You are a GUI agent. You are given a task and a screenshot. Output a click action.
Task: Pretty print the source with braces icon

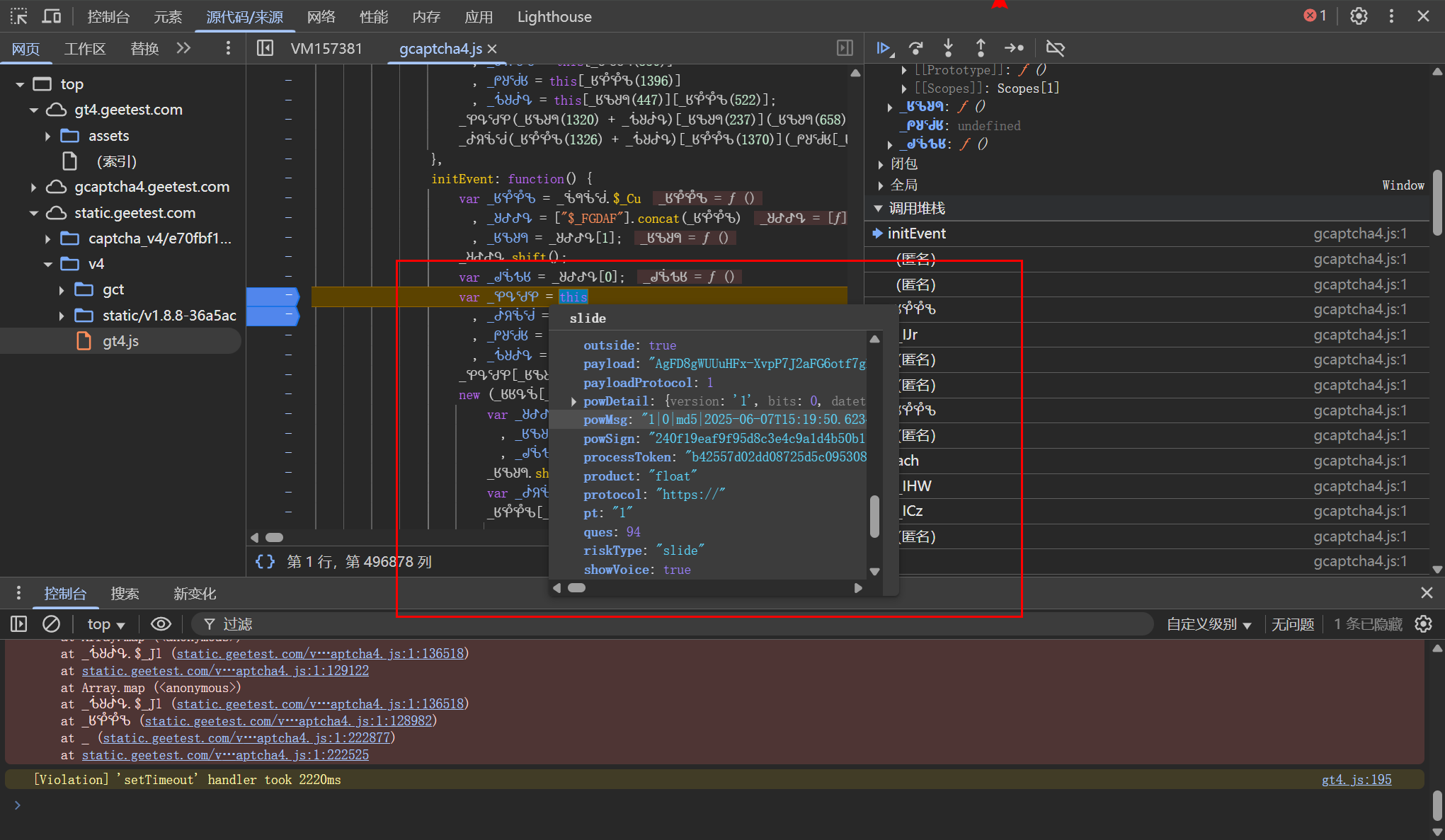point(265,561)
